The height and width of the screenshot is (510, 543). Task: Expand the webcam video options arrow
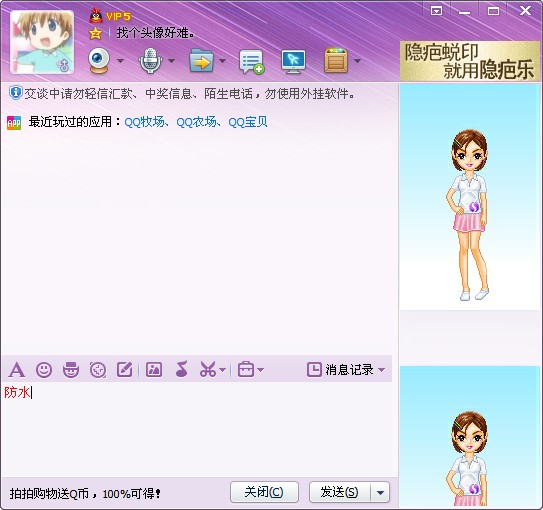pos(120,61)
